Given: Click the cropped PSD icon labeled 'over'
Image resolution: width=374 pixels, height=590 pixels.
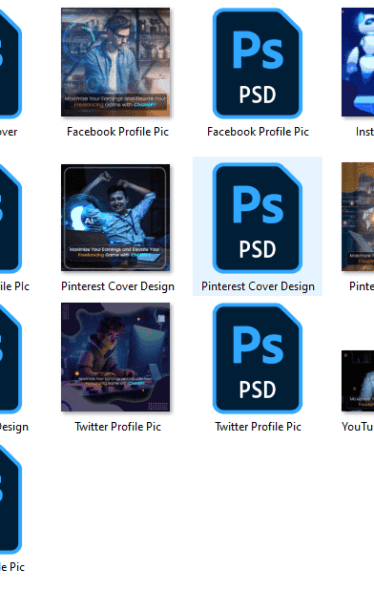Looking at the screenshot, I should click(11, 63).
